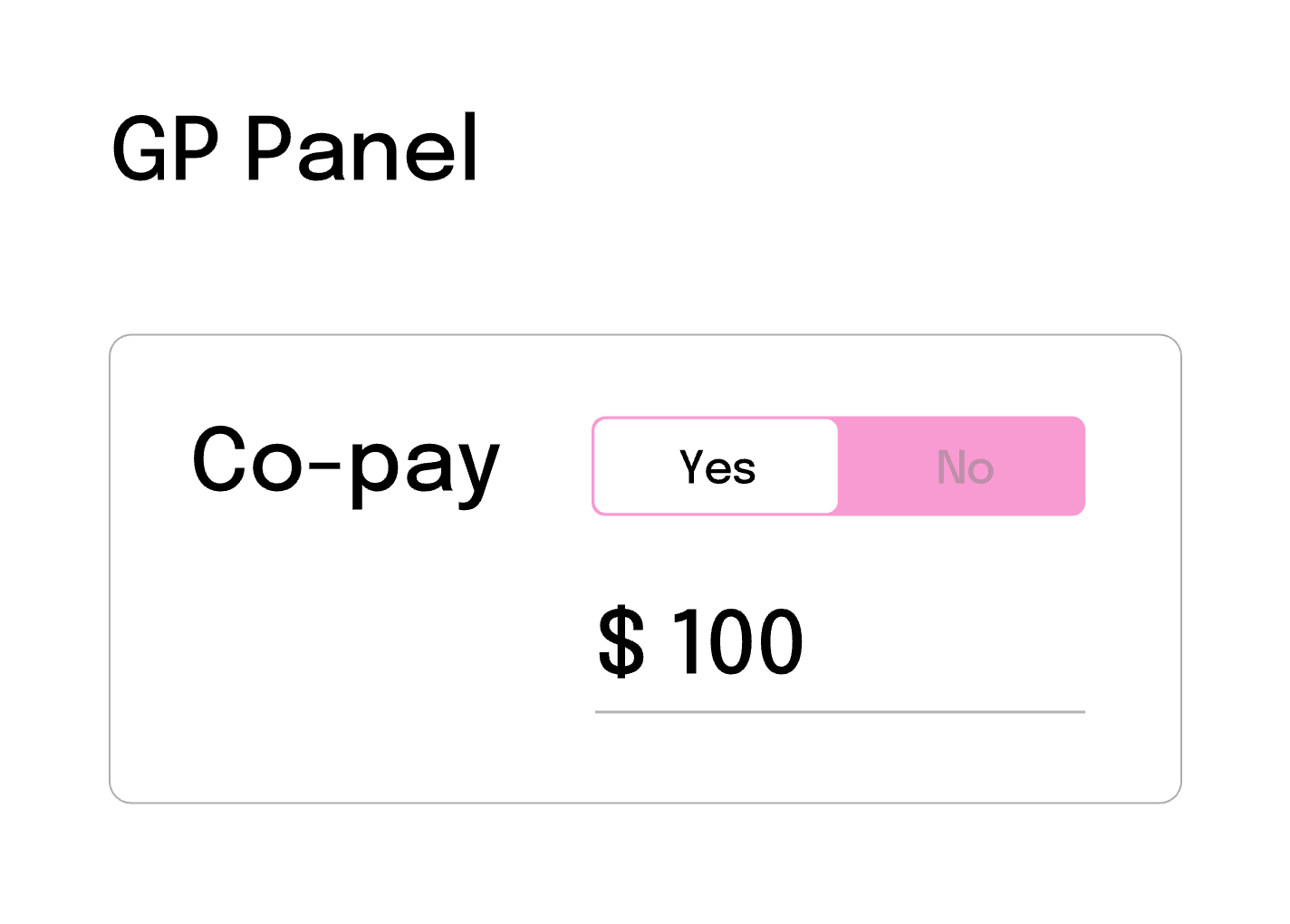
Task: Place cursor on the 100 value
Action: pyautogui.click(x=736, y=643)
